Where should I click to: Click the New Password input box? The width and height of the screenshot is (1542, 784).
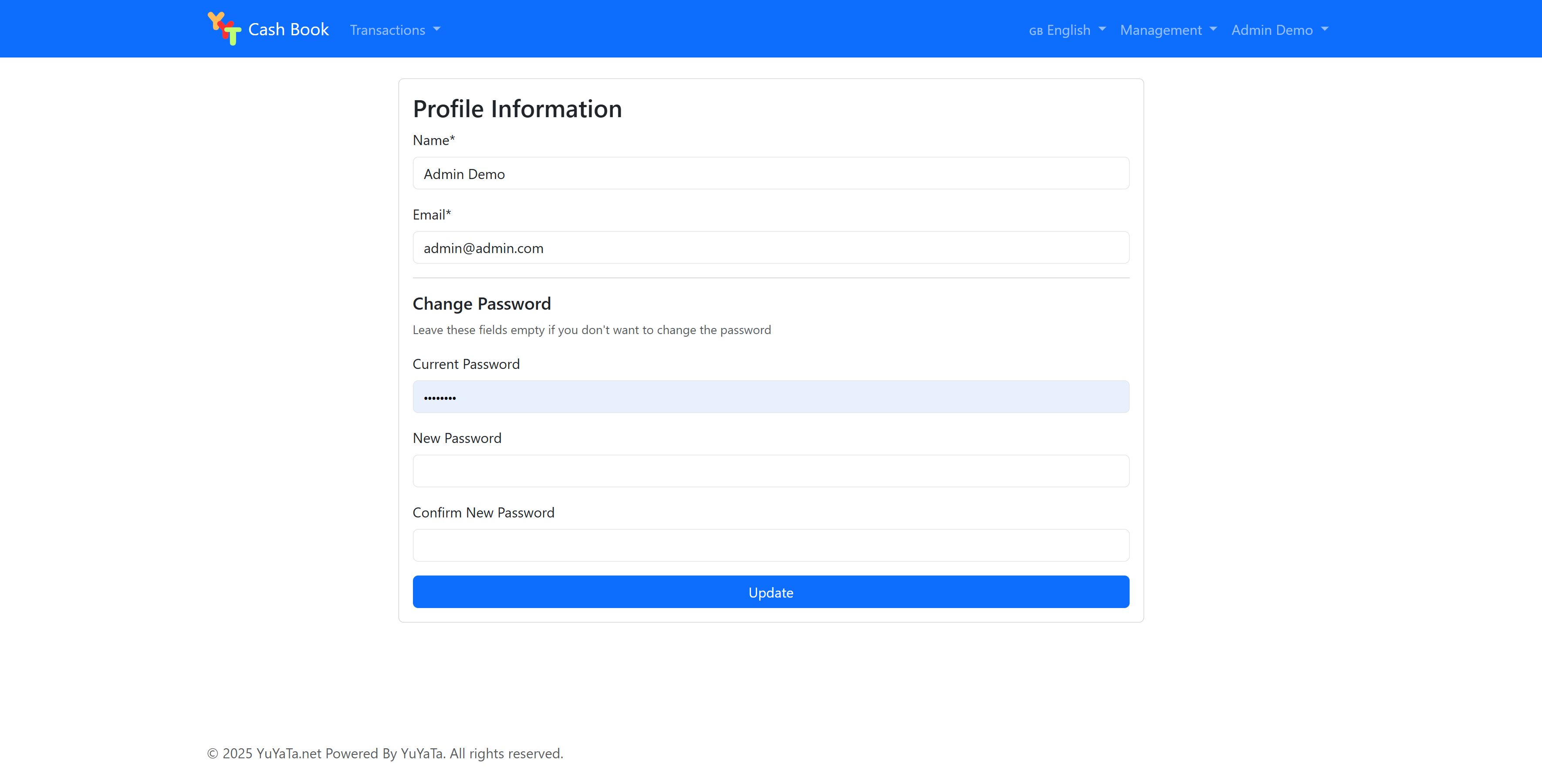coord(771,471)
